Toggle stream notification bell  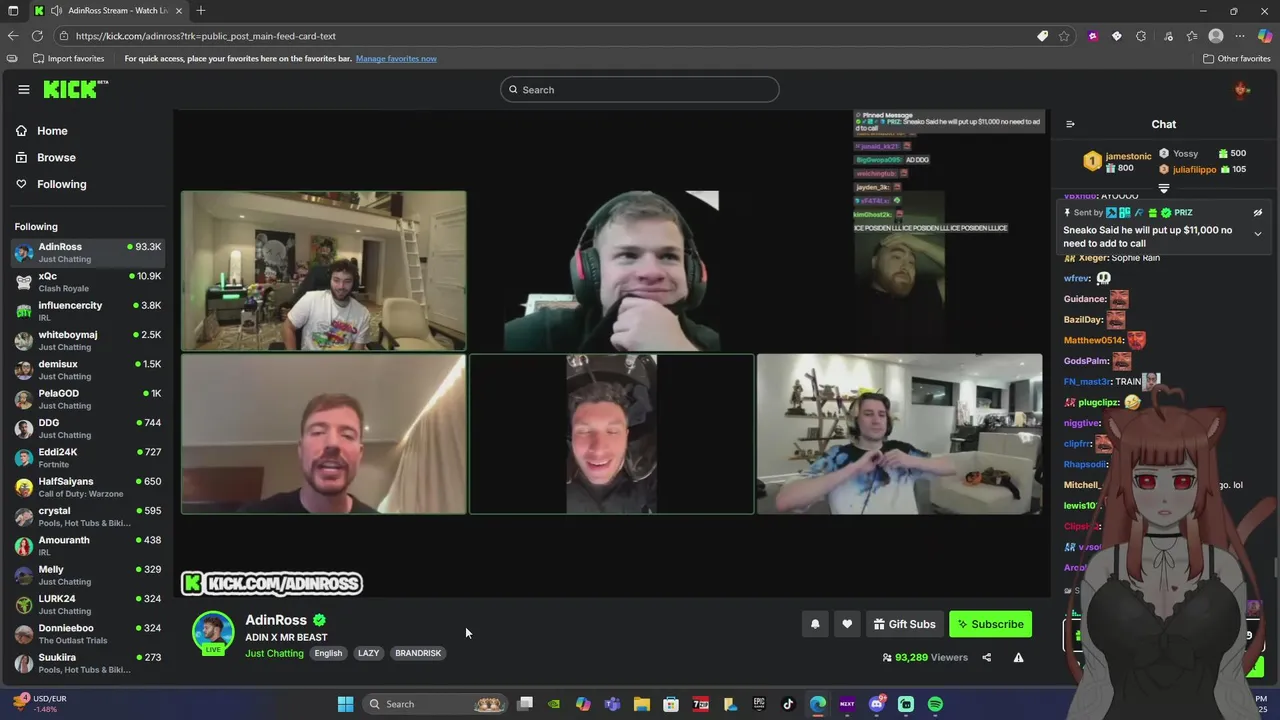815,624
